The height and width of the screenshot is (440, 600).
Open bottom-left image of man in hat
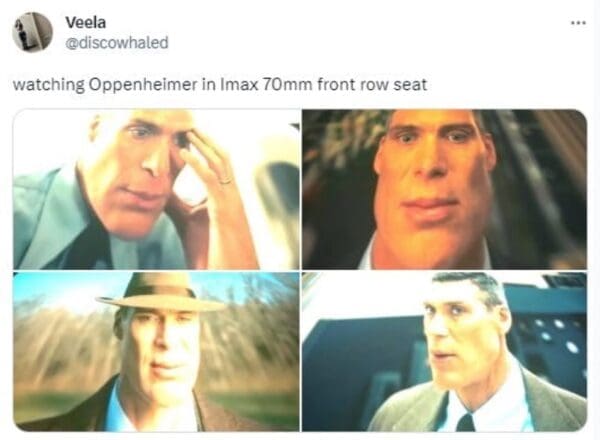(x=157, y=352)
